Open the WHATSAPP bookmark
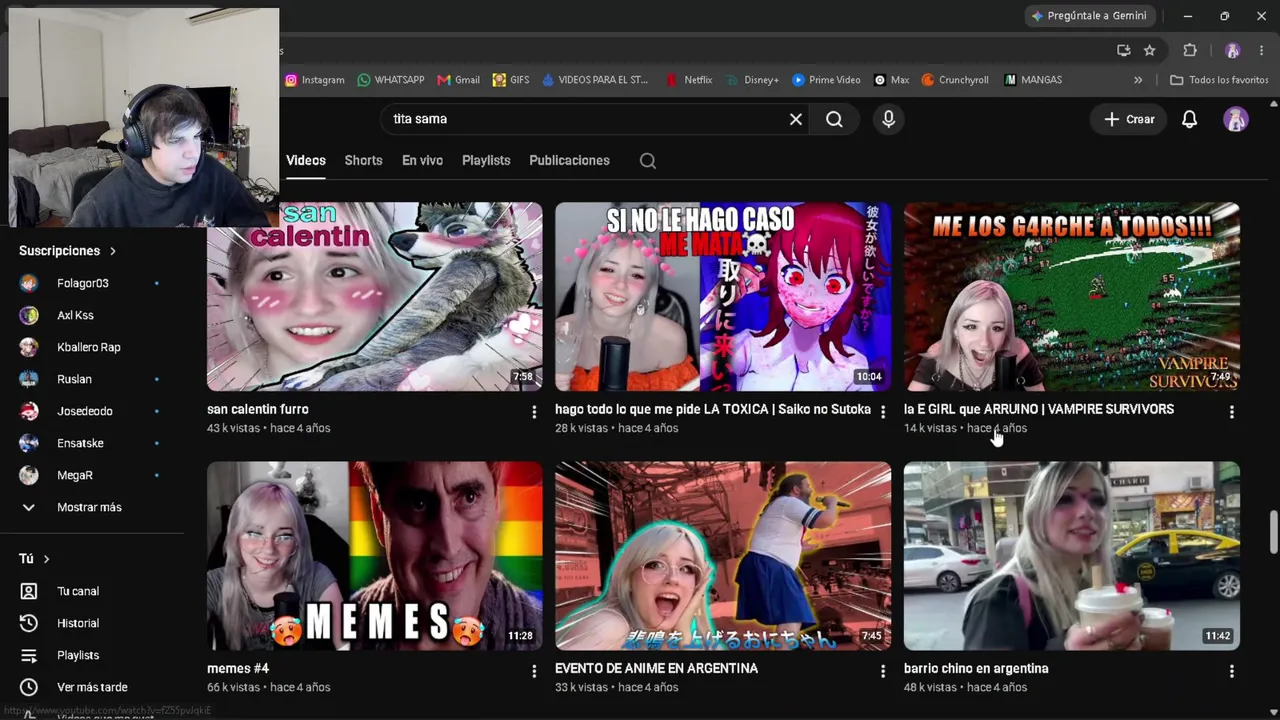Screen dimensions: 1280x720 (390, 80)
